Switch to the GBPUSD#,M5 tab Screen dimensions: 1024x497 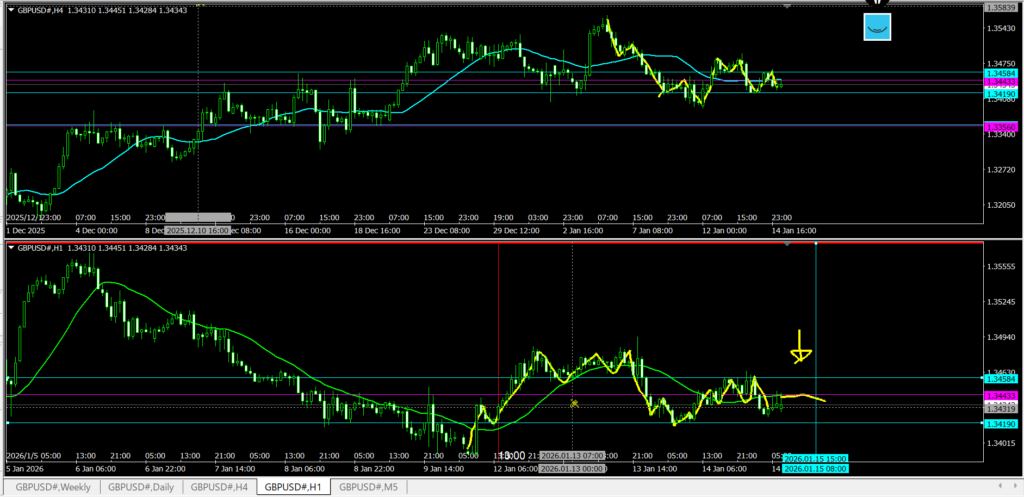368,487
